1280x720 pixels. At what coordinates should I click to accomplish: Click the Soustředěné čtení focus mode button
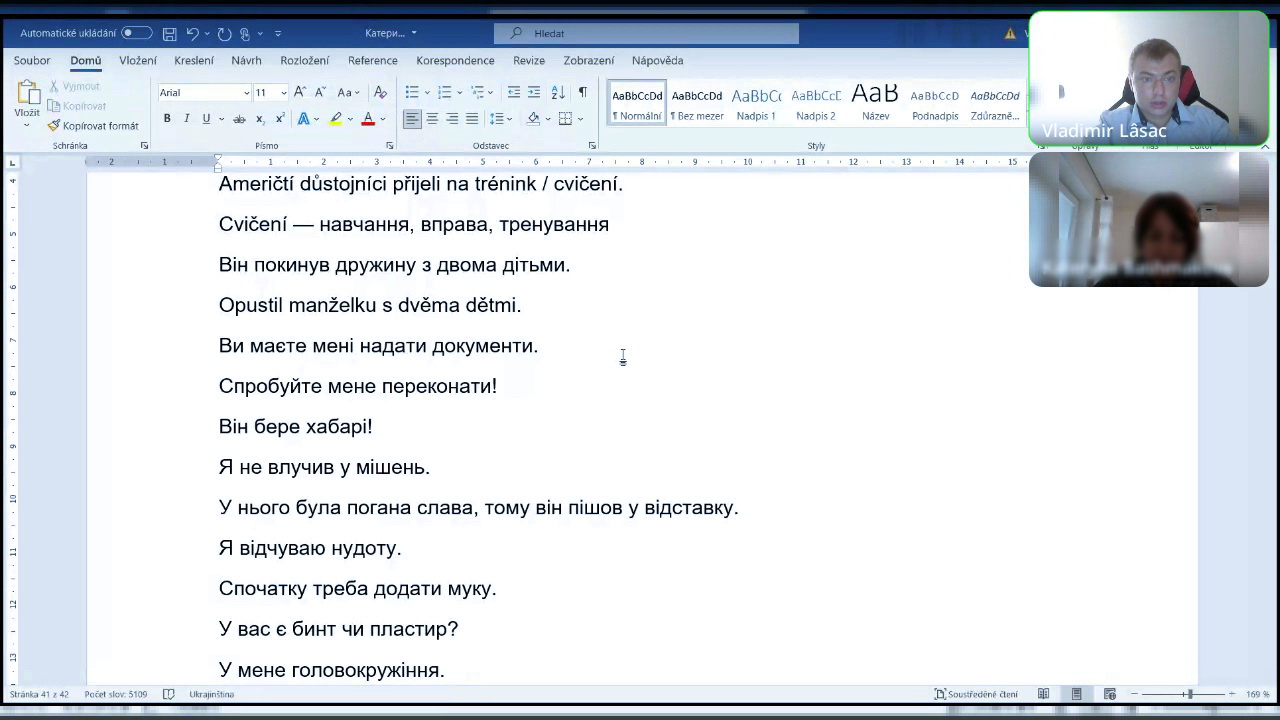coord(976,694)
